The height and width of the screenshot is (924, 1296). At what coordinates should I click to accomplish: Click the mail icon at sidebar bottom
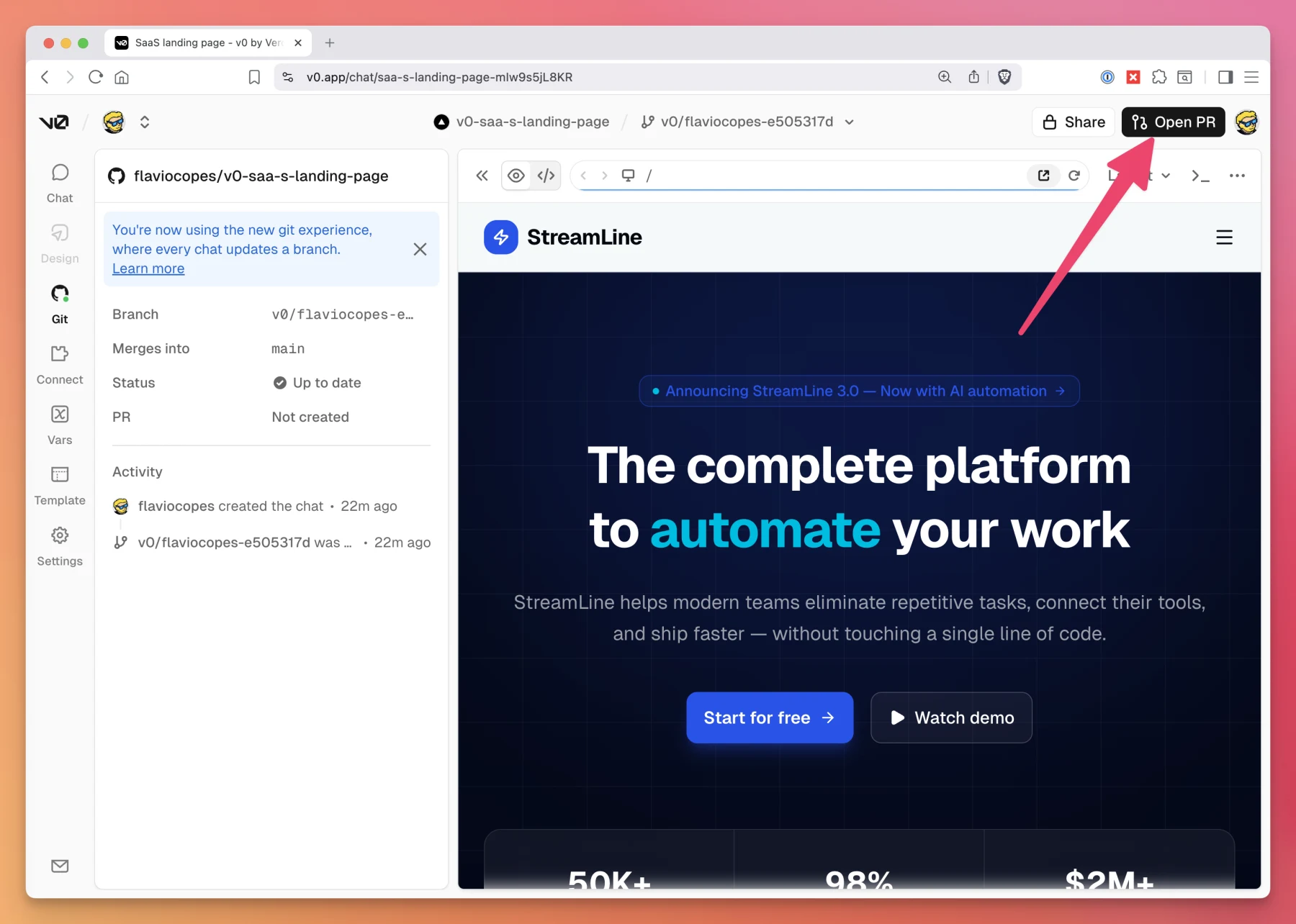click(60, 866)
